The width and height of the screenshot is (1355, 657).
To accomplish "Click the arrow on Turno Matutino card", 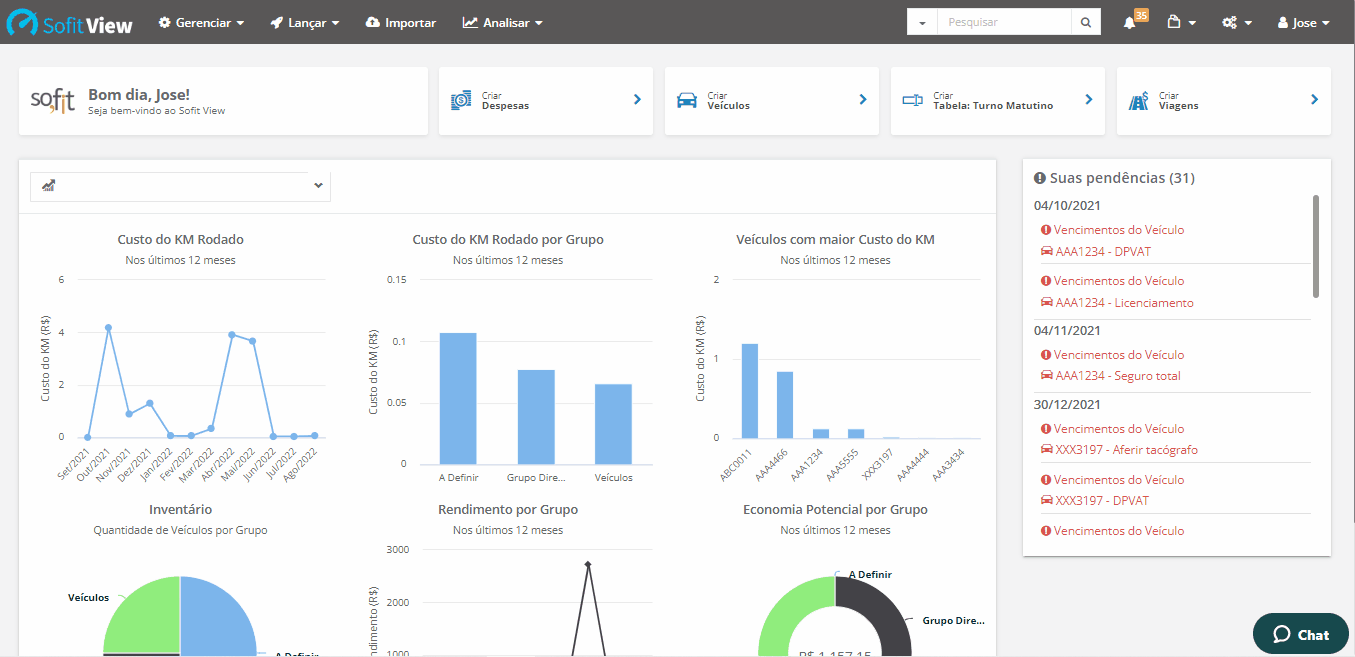I will point(1089,100).
